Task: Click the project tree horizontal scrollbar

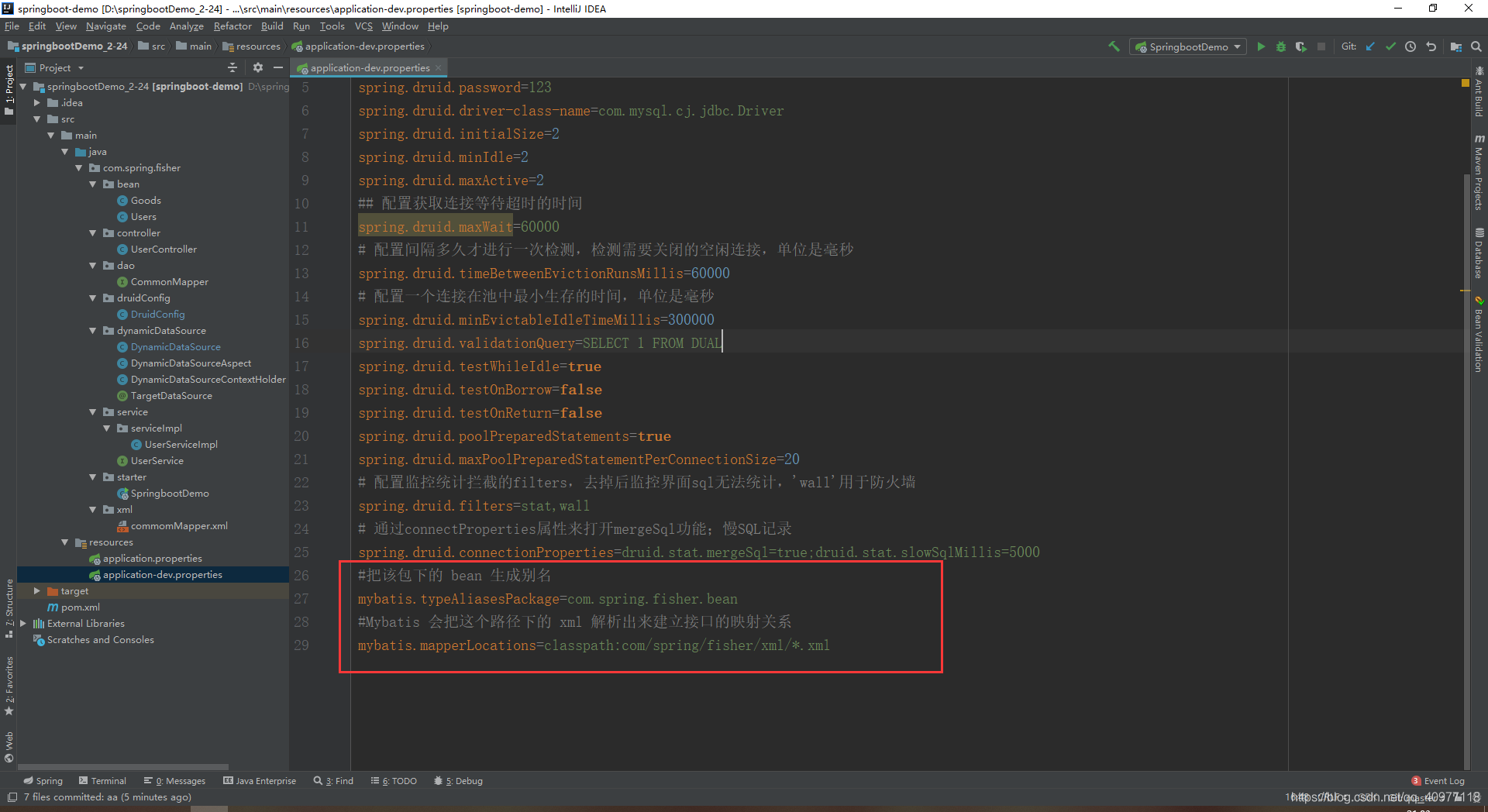Action: tap(124, 767)
